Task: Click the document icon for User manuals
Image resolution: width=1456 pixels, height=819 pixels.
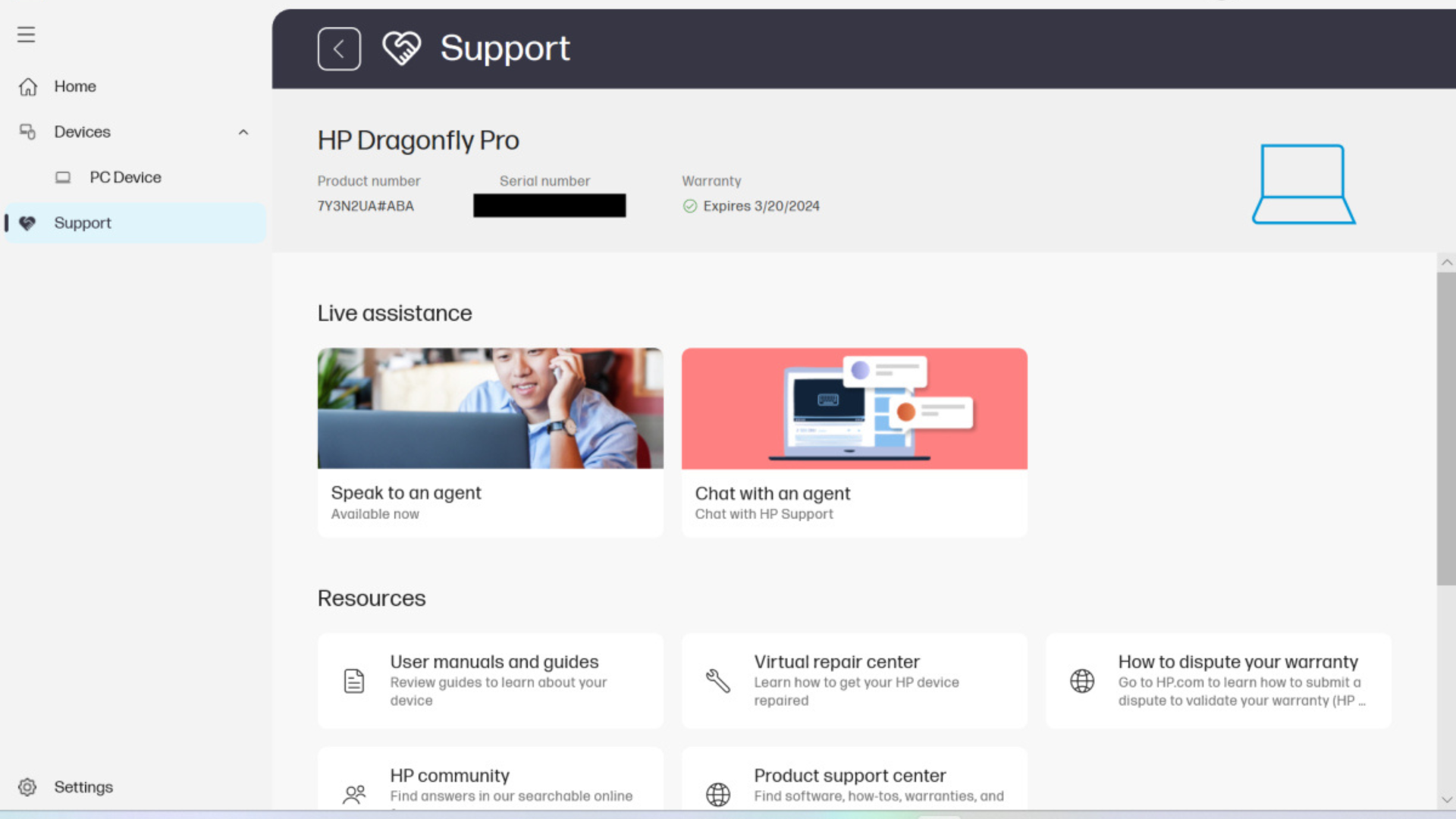Action: [x=354, y=681]
